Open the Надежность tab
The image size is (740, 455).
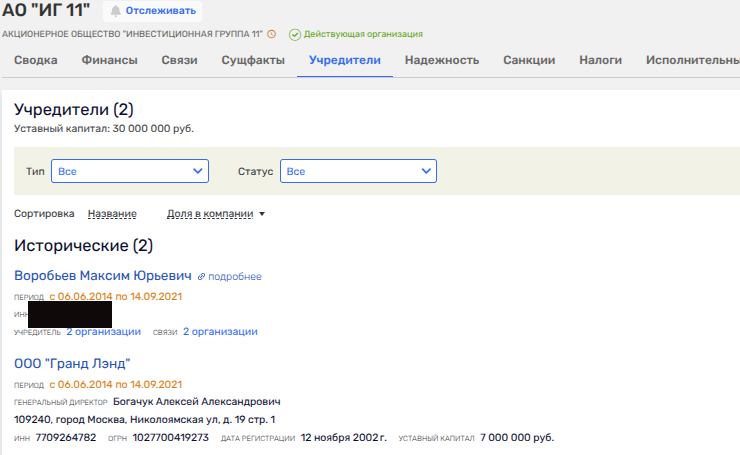coord(442,60)
